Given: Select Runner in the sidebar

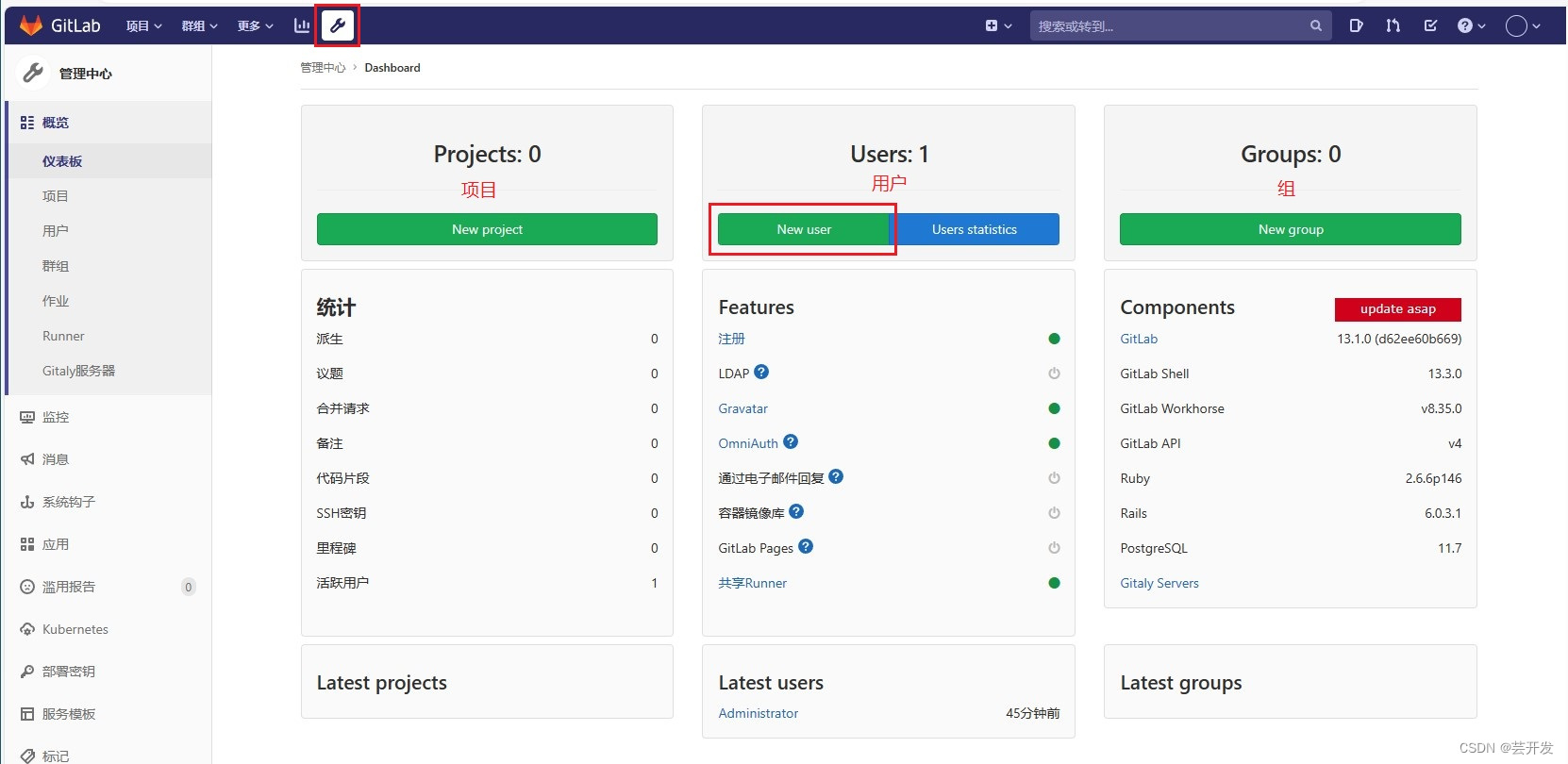Looking at the screenshot, I should pos(63,336).
